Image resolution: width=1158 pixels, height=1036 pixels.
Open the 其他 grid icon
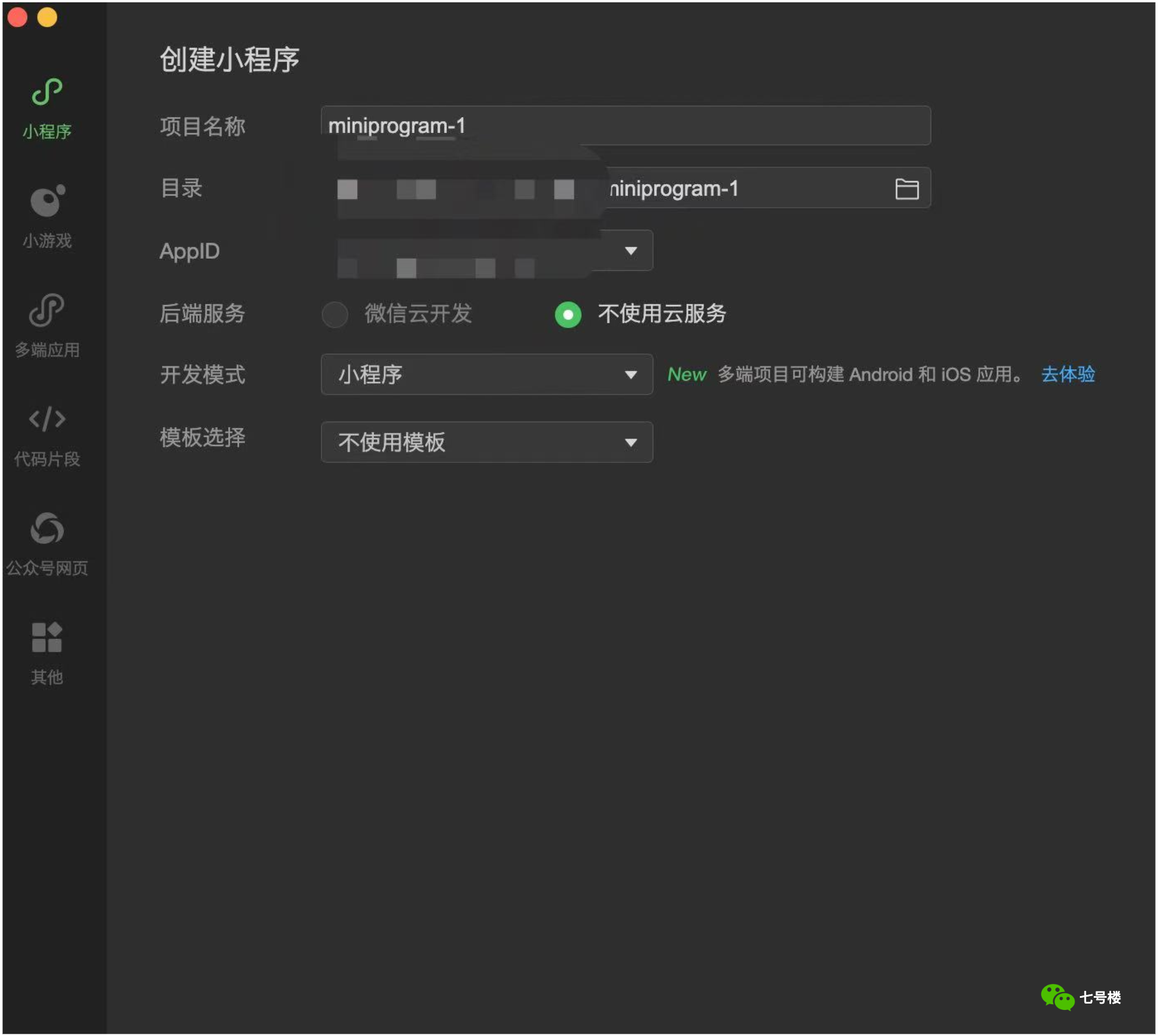pos(47,638)
